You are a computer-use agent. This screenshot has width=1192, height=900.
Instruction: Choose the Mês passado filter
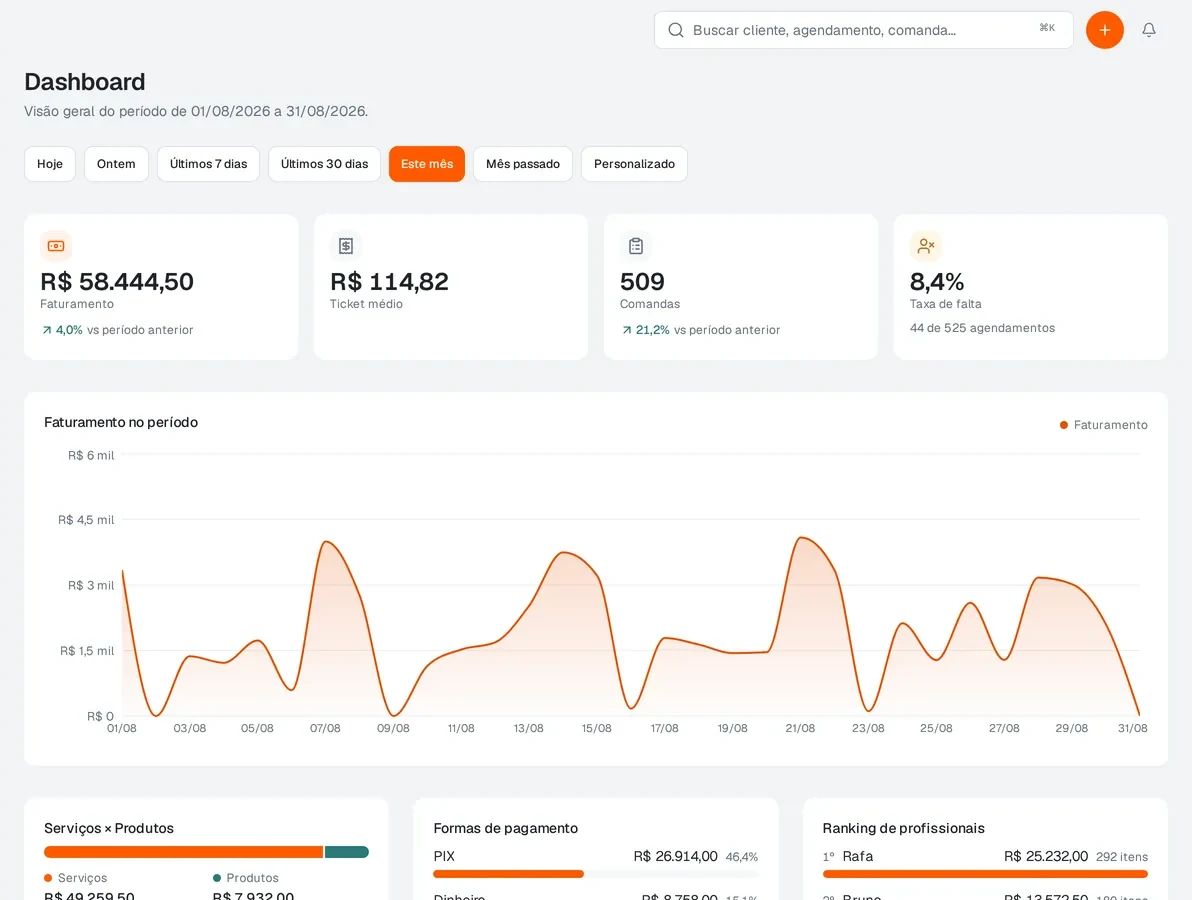point(523,164)
